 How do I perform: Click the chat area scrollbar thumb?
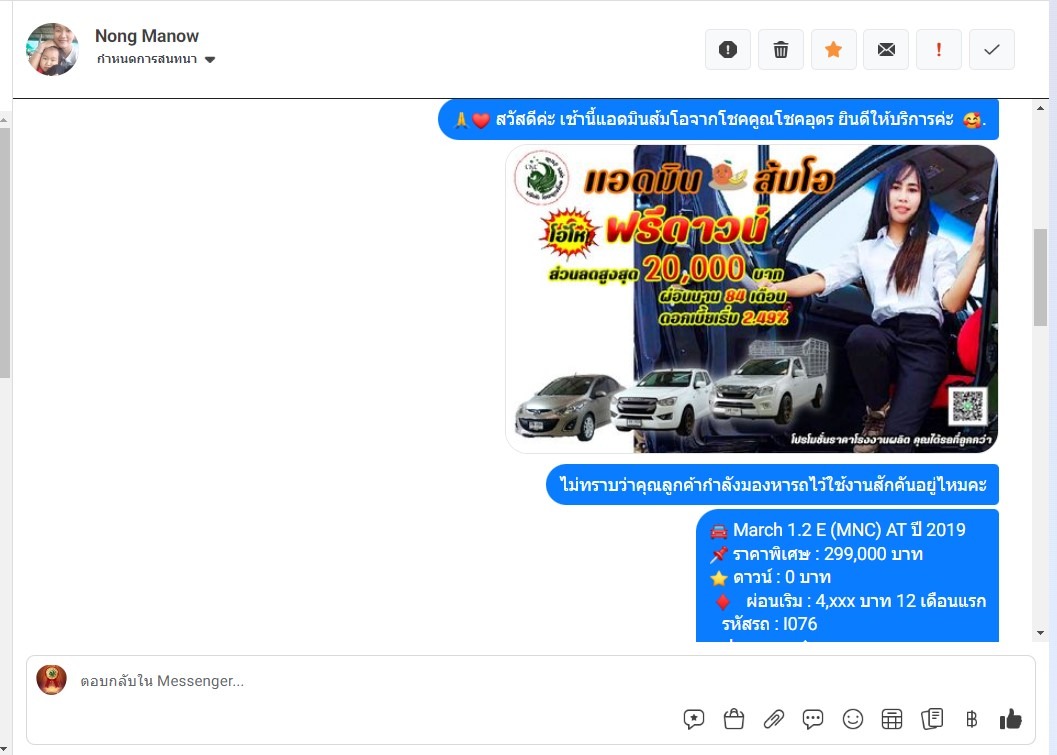tap(1040, 278)
